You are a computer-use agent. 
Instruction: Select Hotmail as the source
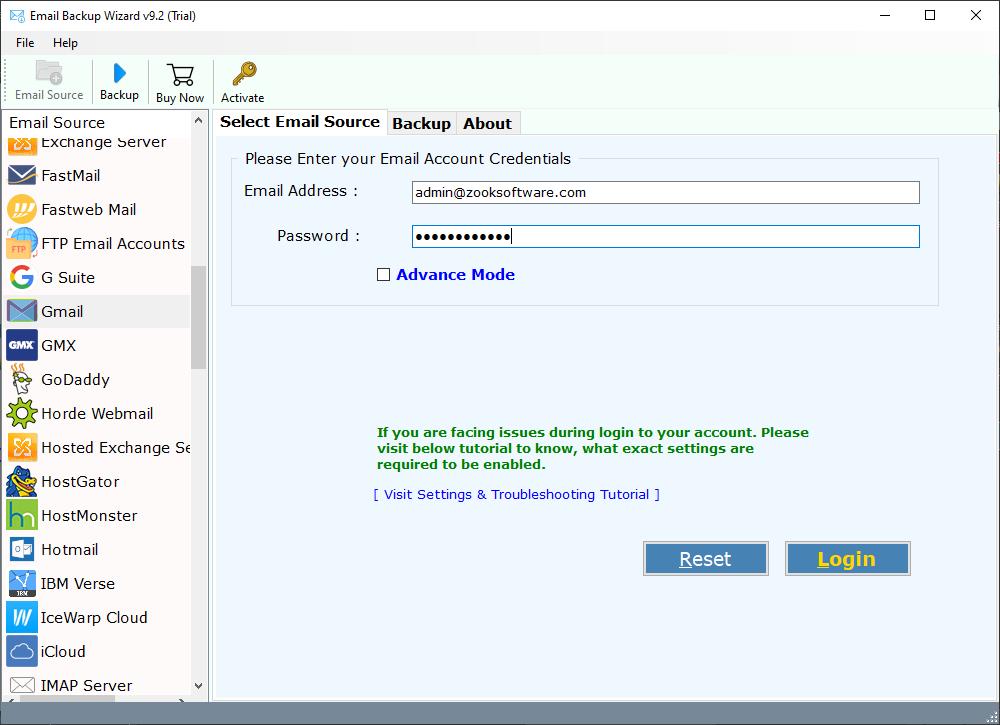[x=68, y=549]
